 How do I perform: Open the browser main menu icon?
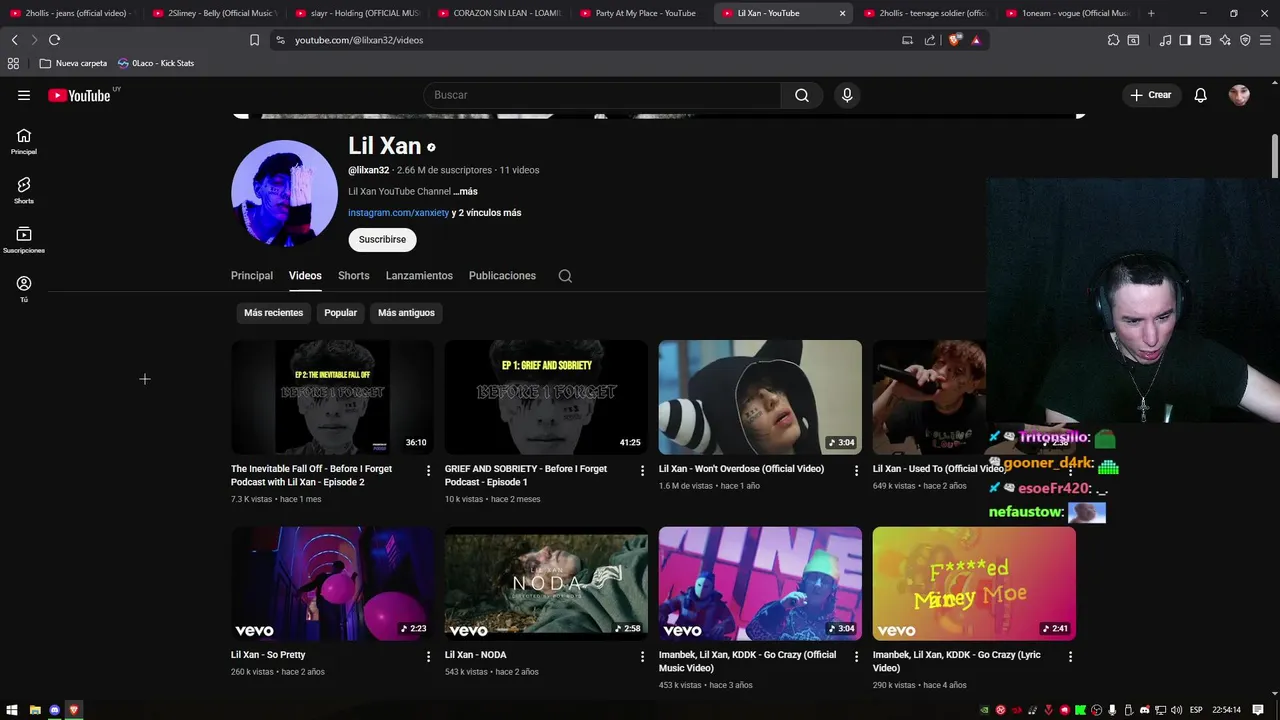(1265, 40)
